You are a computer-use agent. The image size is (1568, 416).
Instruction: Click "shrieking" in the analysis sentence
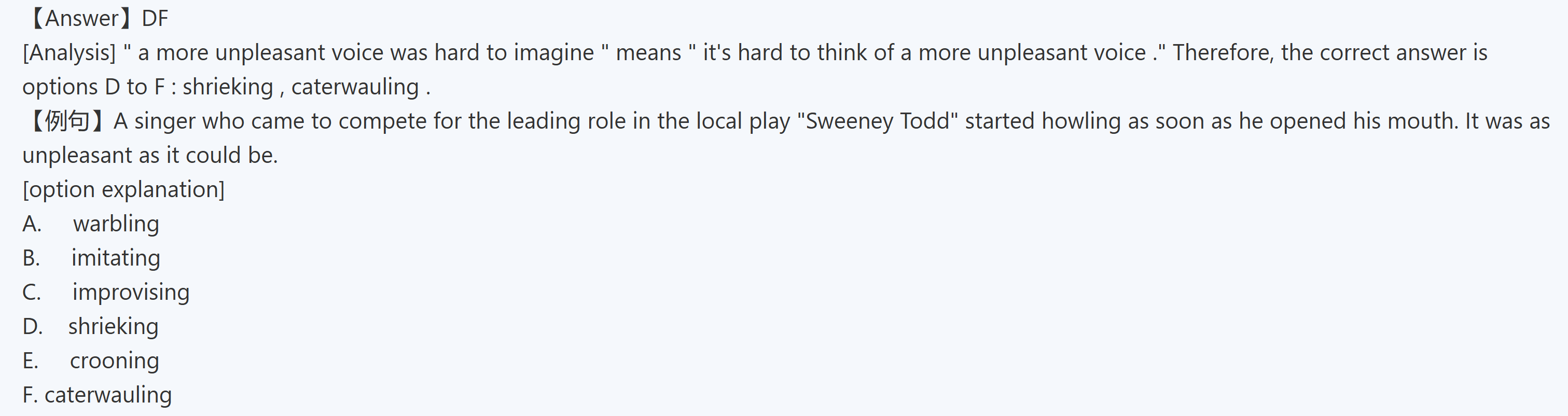(x=228, y=87)
